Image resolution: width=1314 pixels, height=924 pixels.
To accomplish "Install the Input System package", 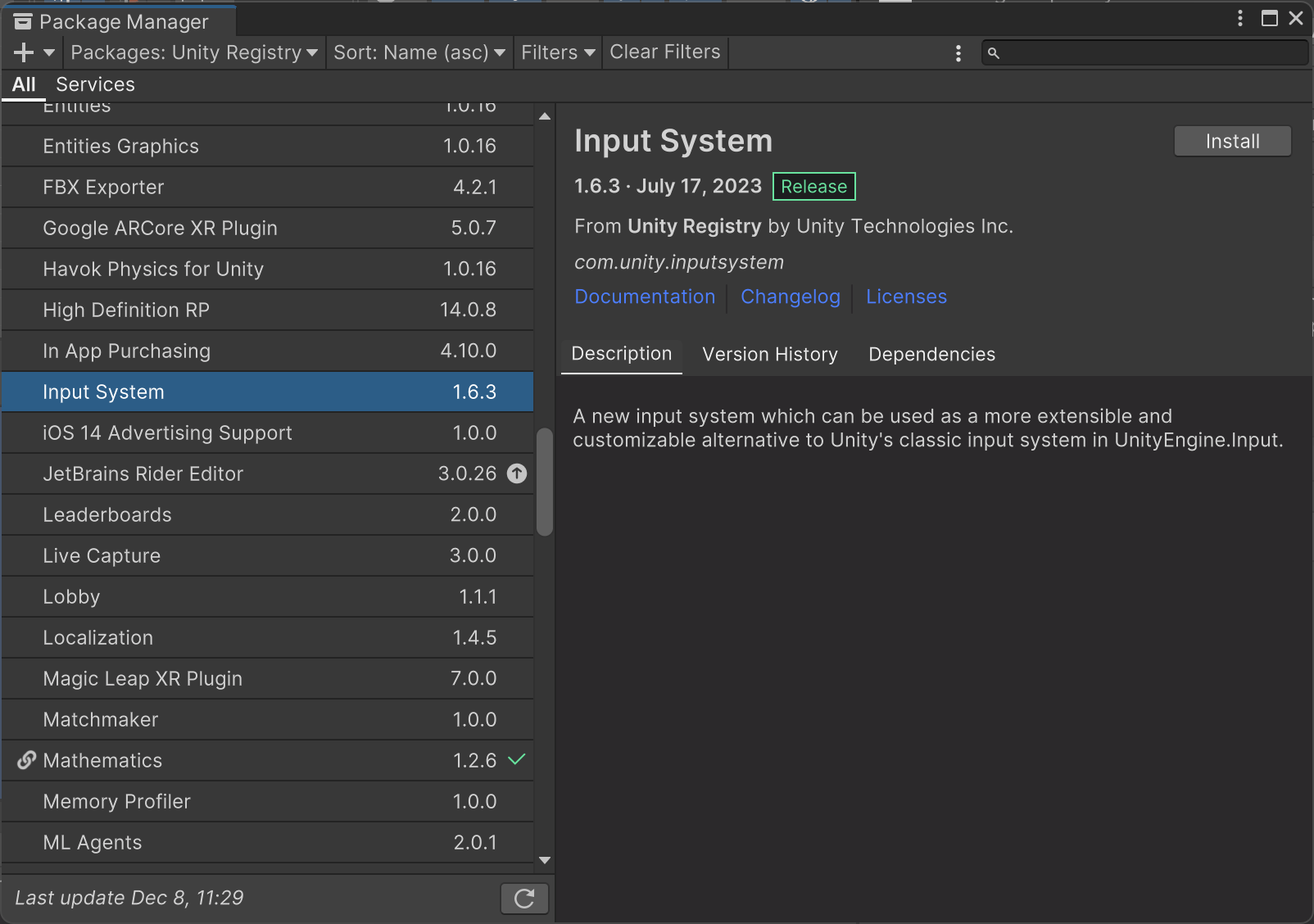I will pyautogui.click(x=1232, y=141).
